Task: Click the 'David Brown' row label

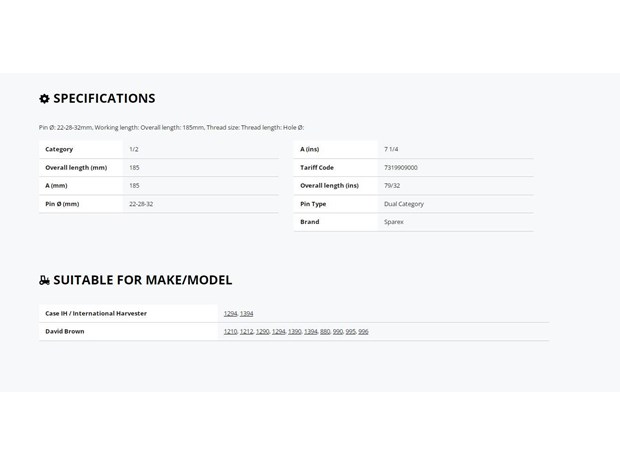Action: [x=65, y=332]
